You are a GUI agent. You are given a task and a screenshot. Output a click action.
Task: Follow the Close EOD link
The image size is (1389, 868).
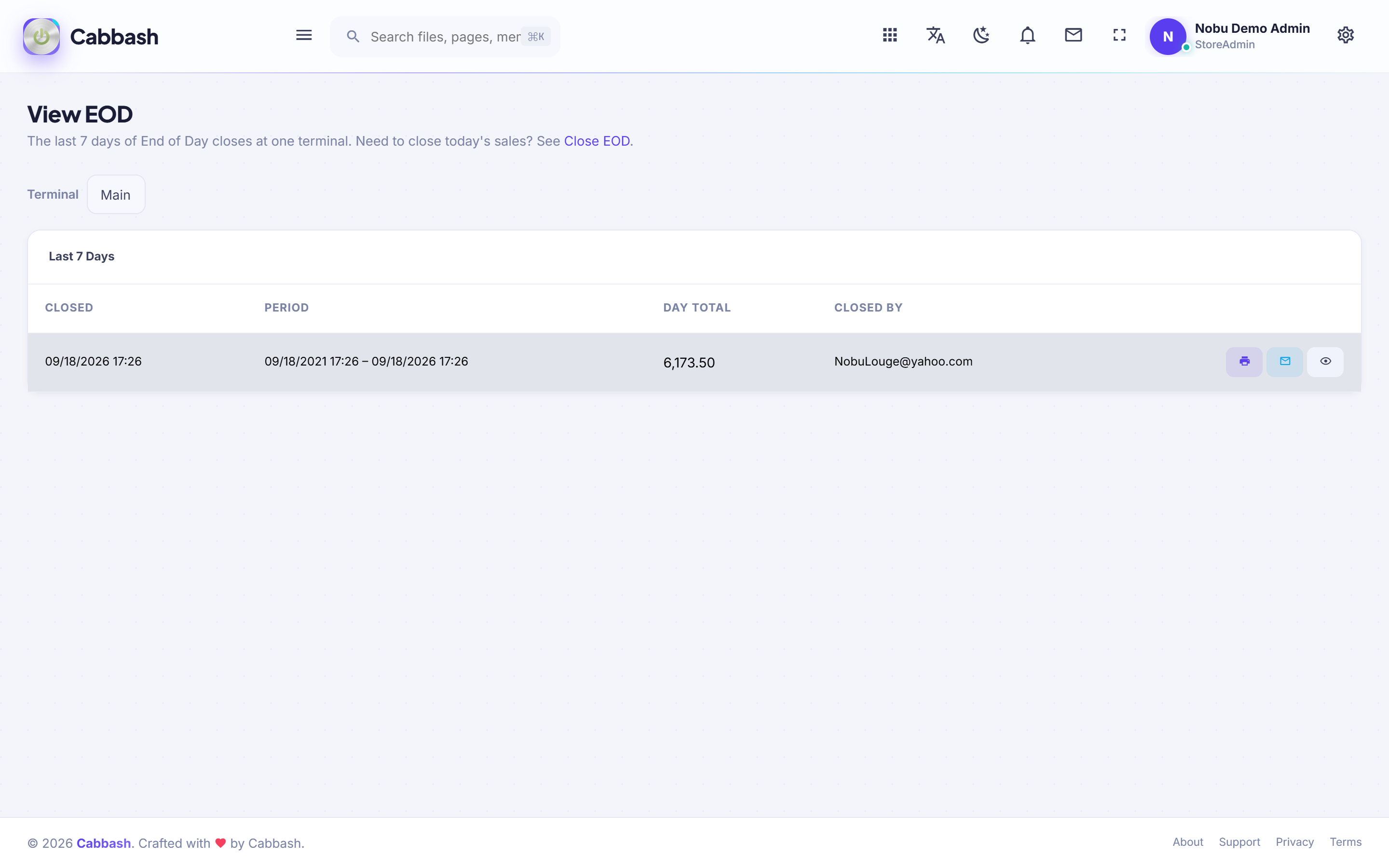pyautogui.click(x=596, y=141)
